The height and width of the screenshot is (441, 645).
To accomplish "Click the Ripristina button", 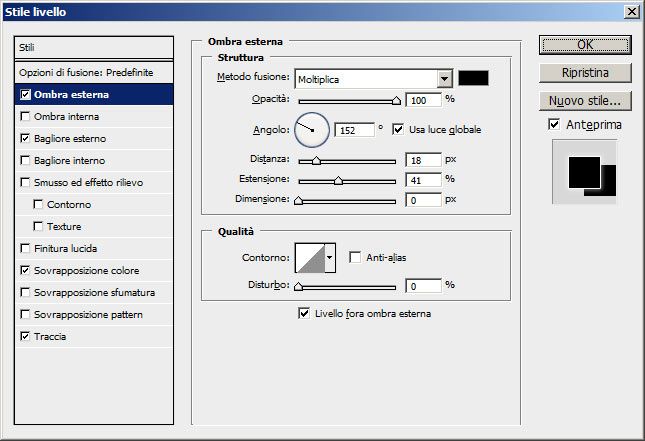I will pyautogui.click(x=585, y=73).
